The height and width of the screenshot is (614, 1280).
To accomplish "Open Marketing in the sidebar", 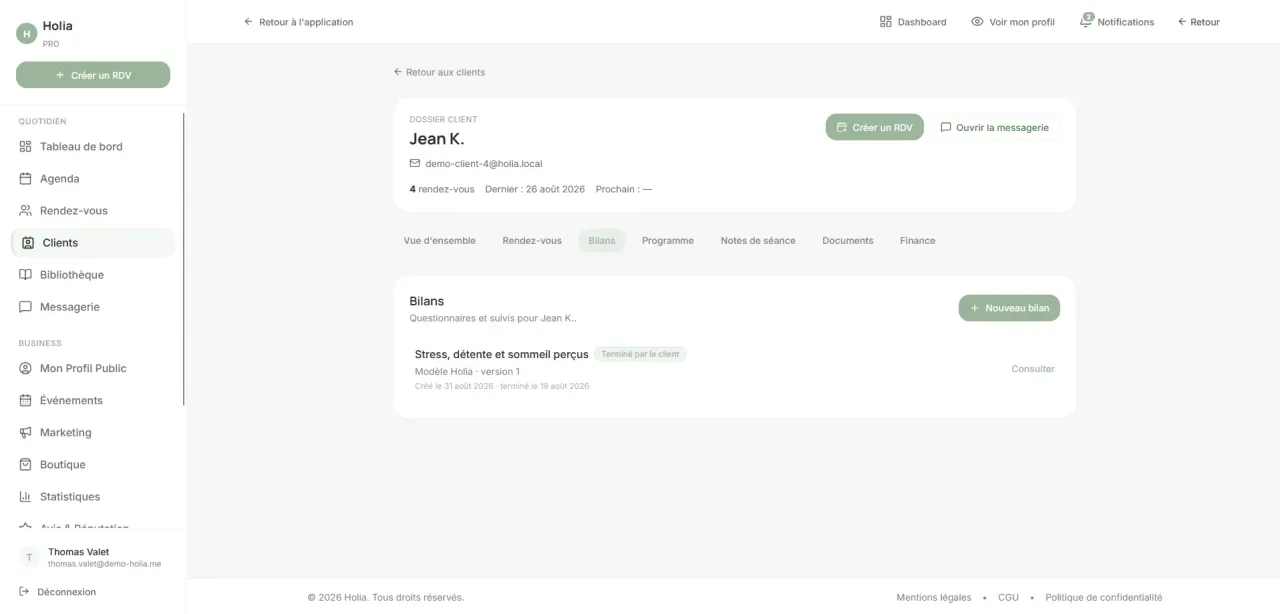I will pos(93,432).
